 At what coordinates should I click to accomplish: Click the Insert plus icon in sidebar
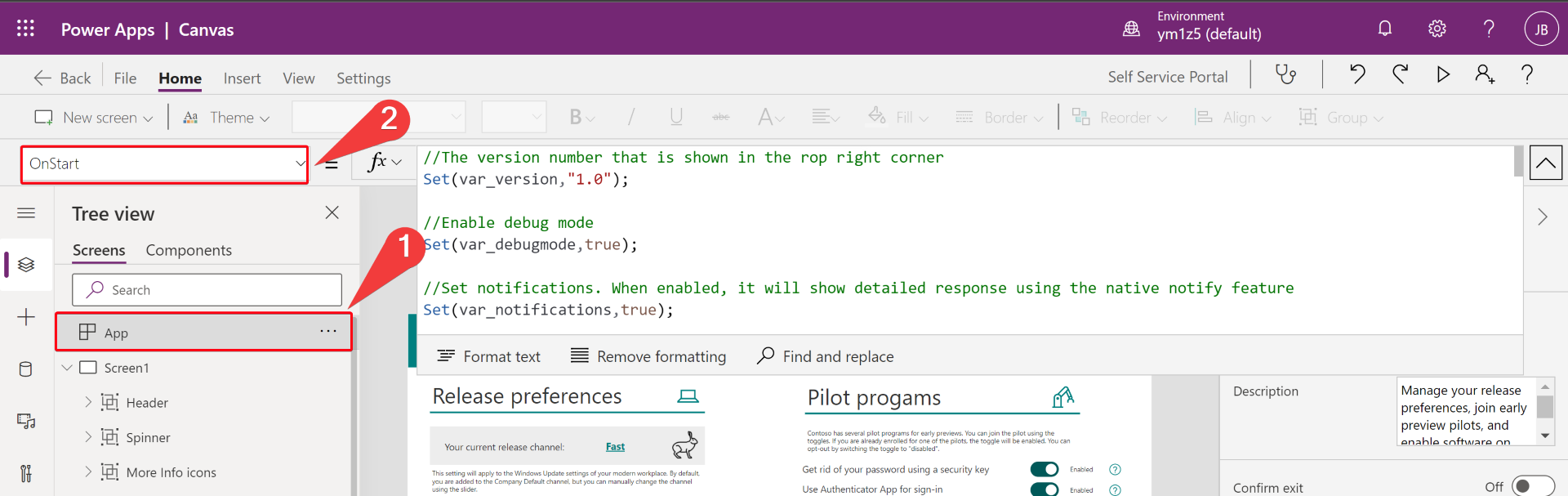click(26, 317)
